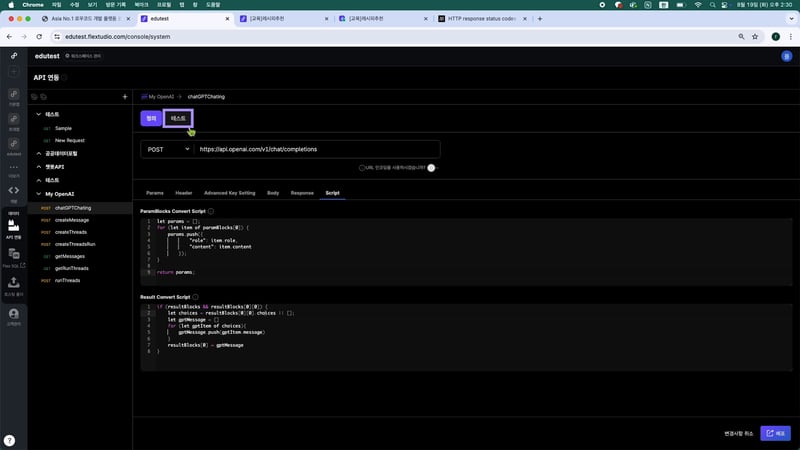This screenshot has width=800, height=450.
Task: Select createThreadsRun in the API list
Action: click(75, 244)
